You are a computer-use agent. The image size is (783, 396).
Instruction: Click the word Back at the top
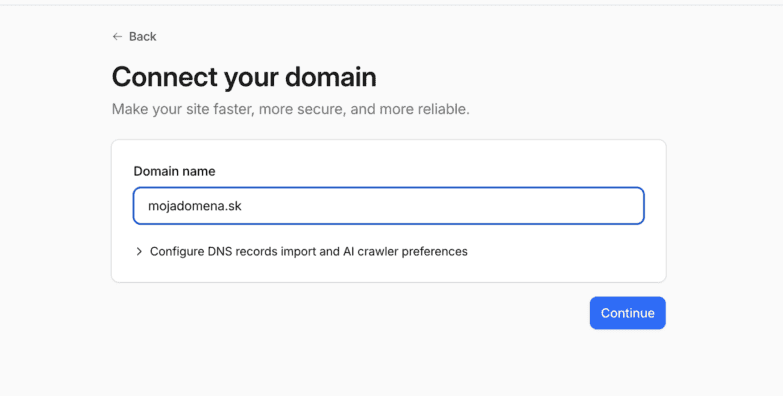pyautogui.click(x=142, y=36)
